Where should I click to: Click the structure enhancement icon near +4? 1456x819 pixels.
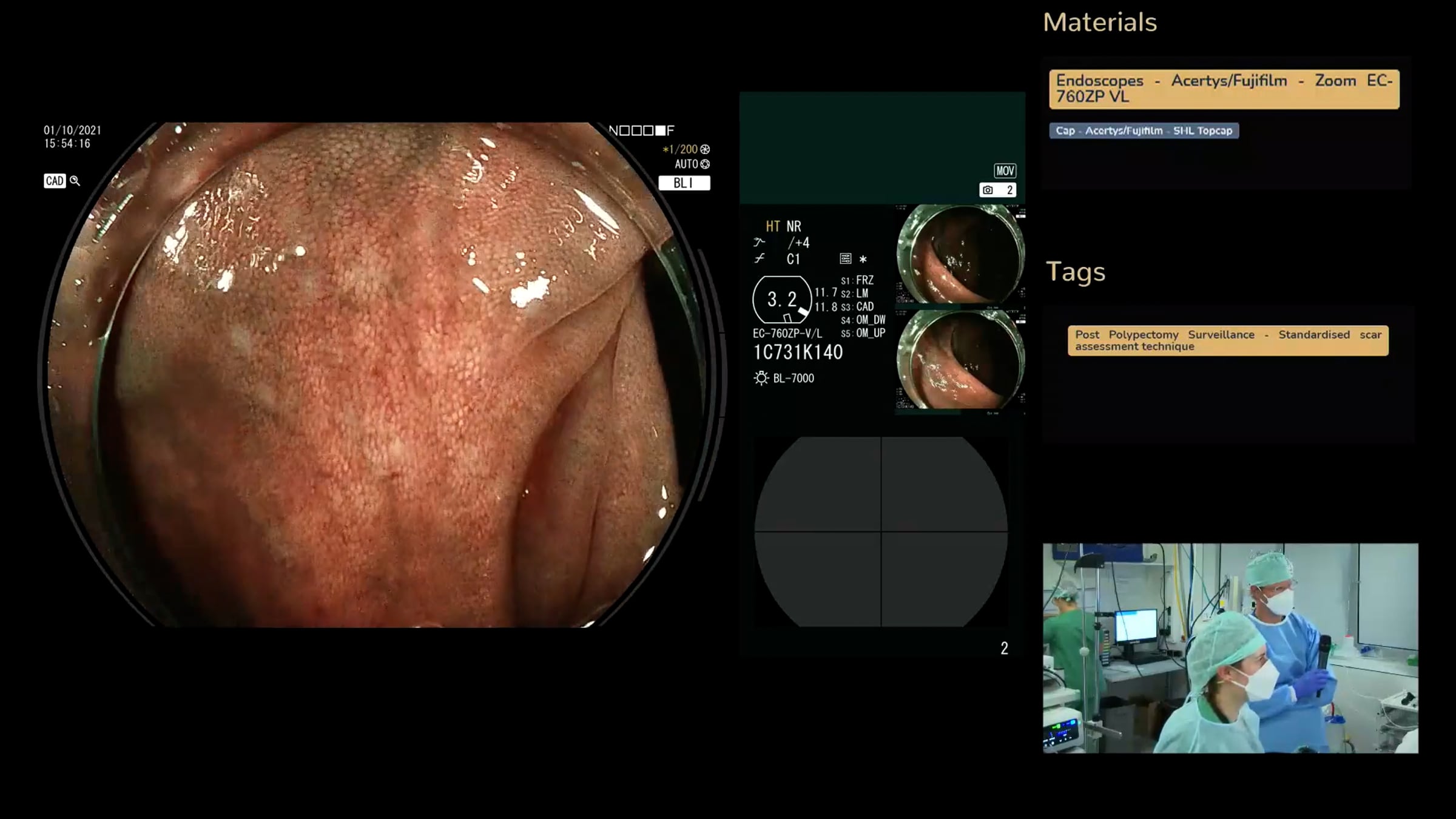click(x=760, y=243)
